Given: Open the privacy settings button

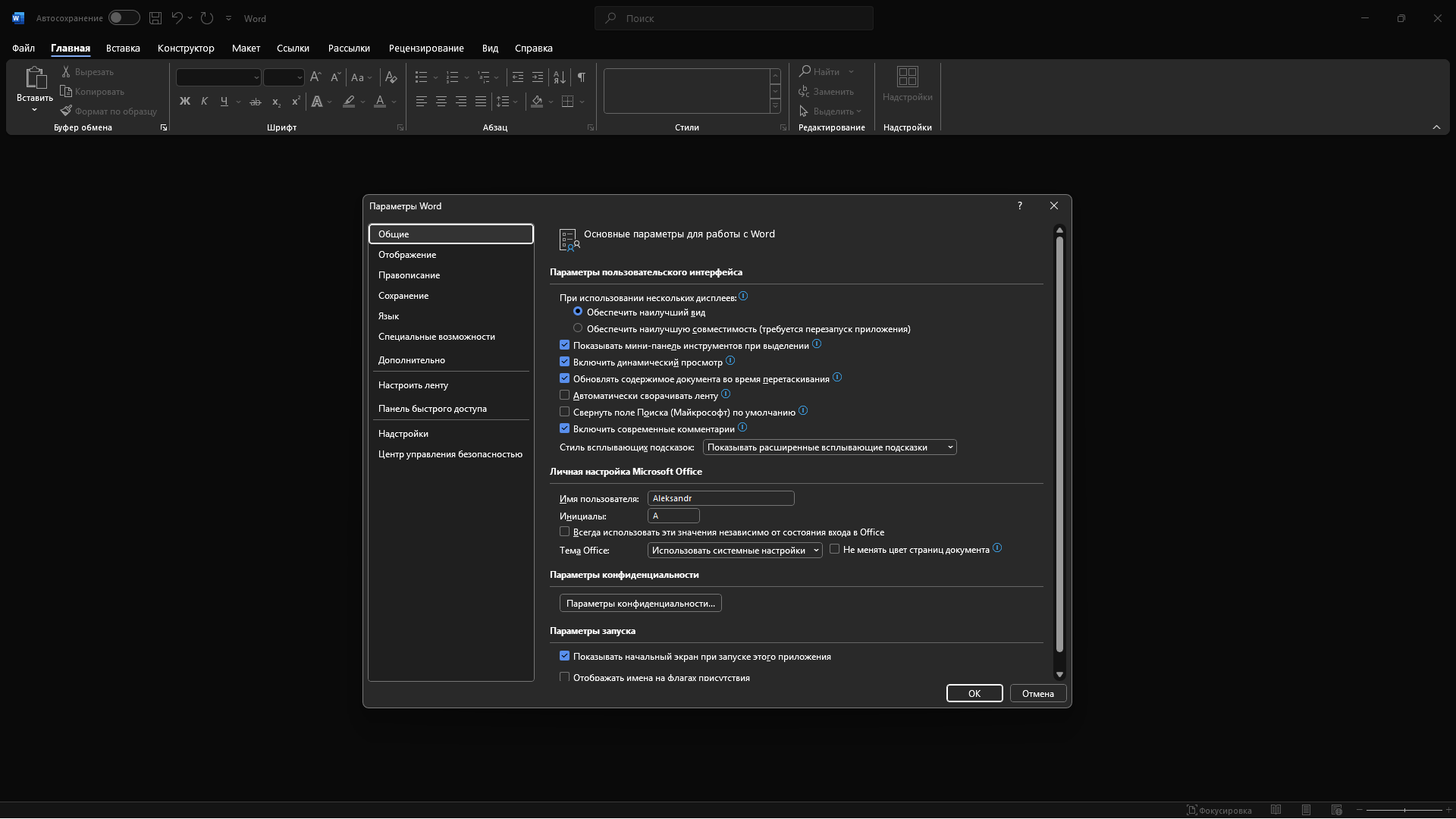Looking at the screenshot, I should click(x=640, y=604).
